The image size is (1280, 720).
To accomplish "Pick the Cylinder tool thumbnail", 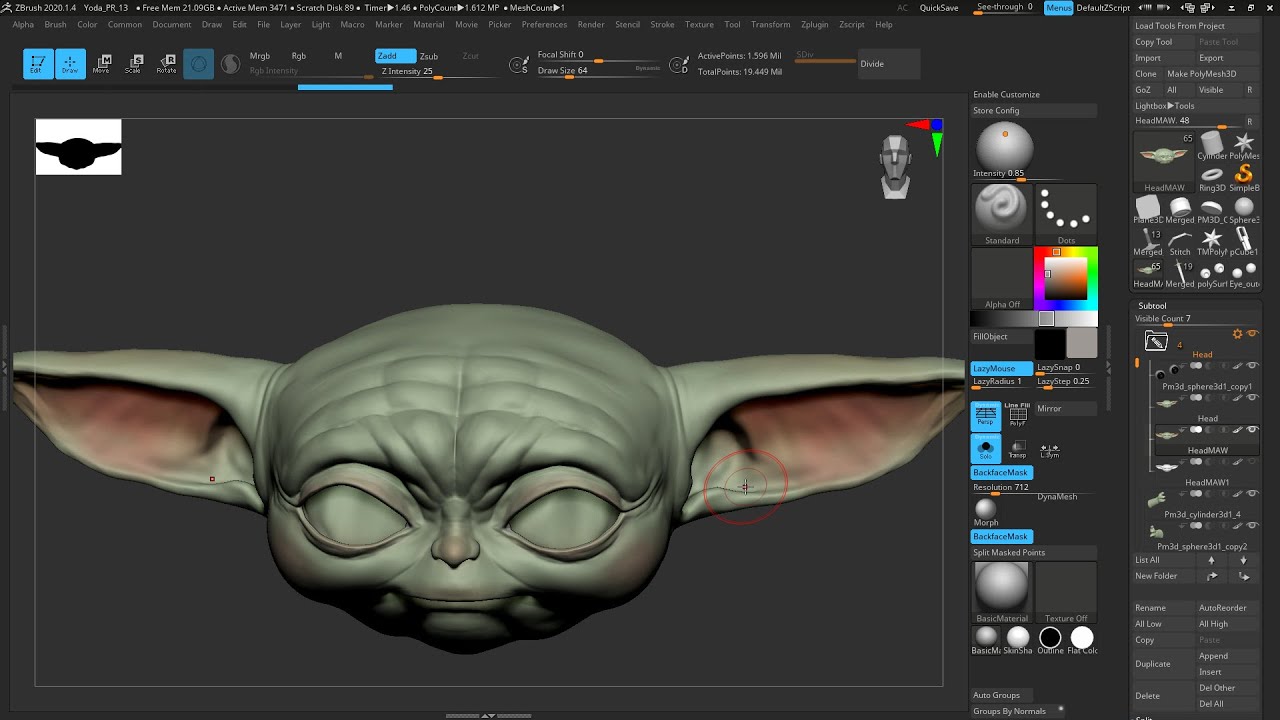I will click(1212, 146).
